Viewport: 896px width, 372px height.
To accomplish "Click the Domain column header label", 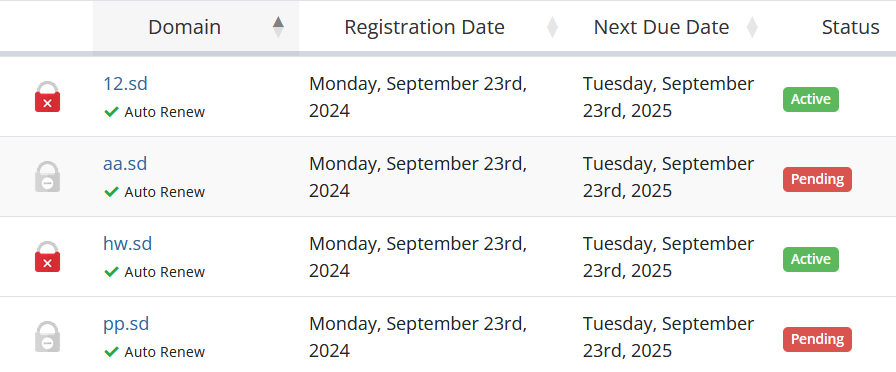I will click(x=185, y=27).
